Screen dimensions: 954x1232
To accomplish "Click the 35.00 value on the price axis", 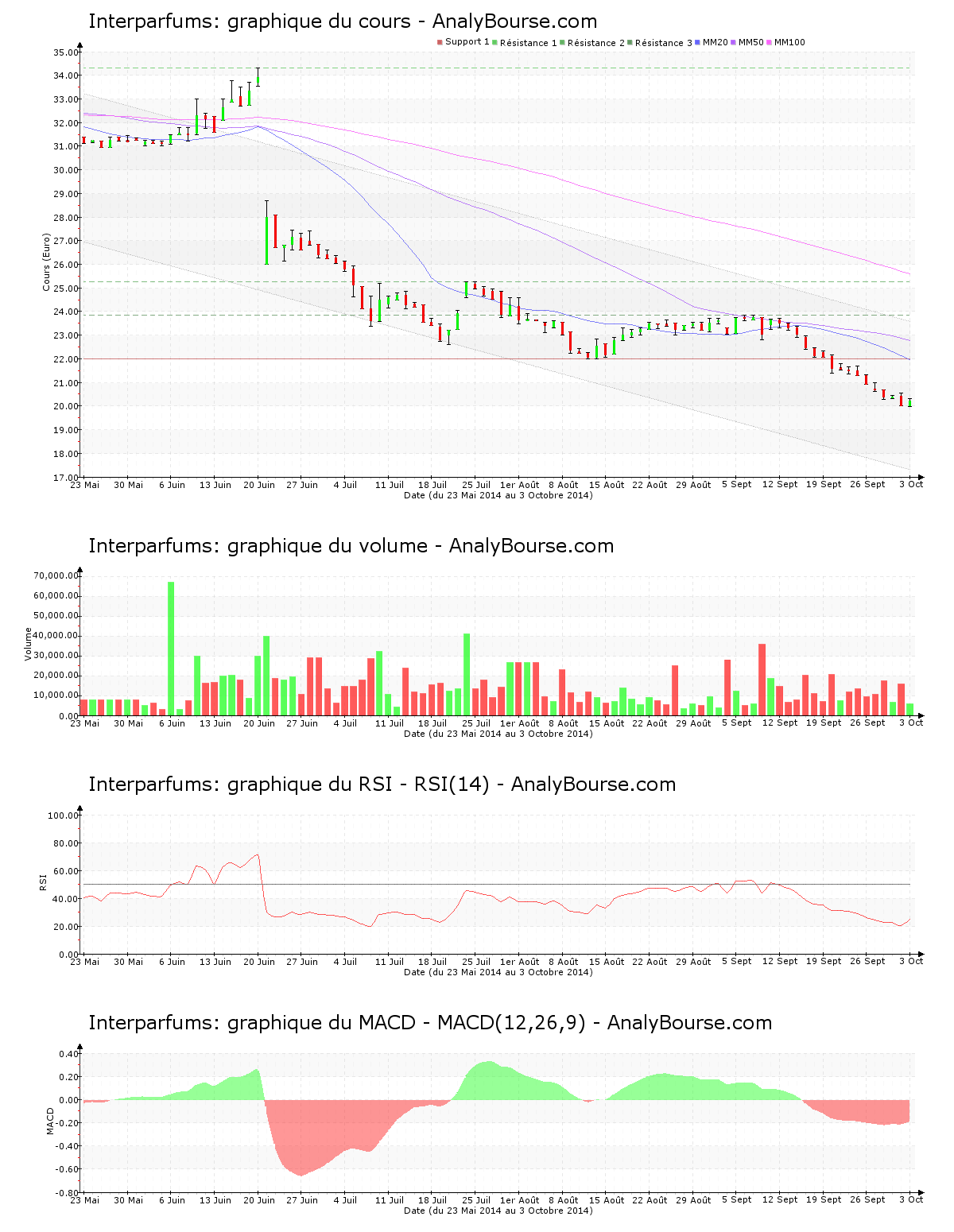I will pos(65,52).
